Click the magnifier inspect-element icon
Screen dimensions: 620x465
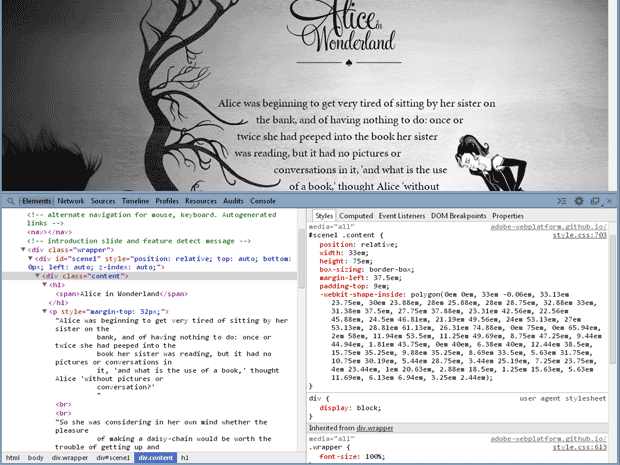point(10,201)
